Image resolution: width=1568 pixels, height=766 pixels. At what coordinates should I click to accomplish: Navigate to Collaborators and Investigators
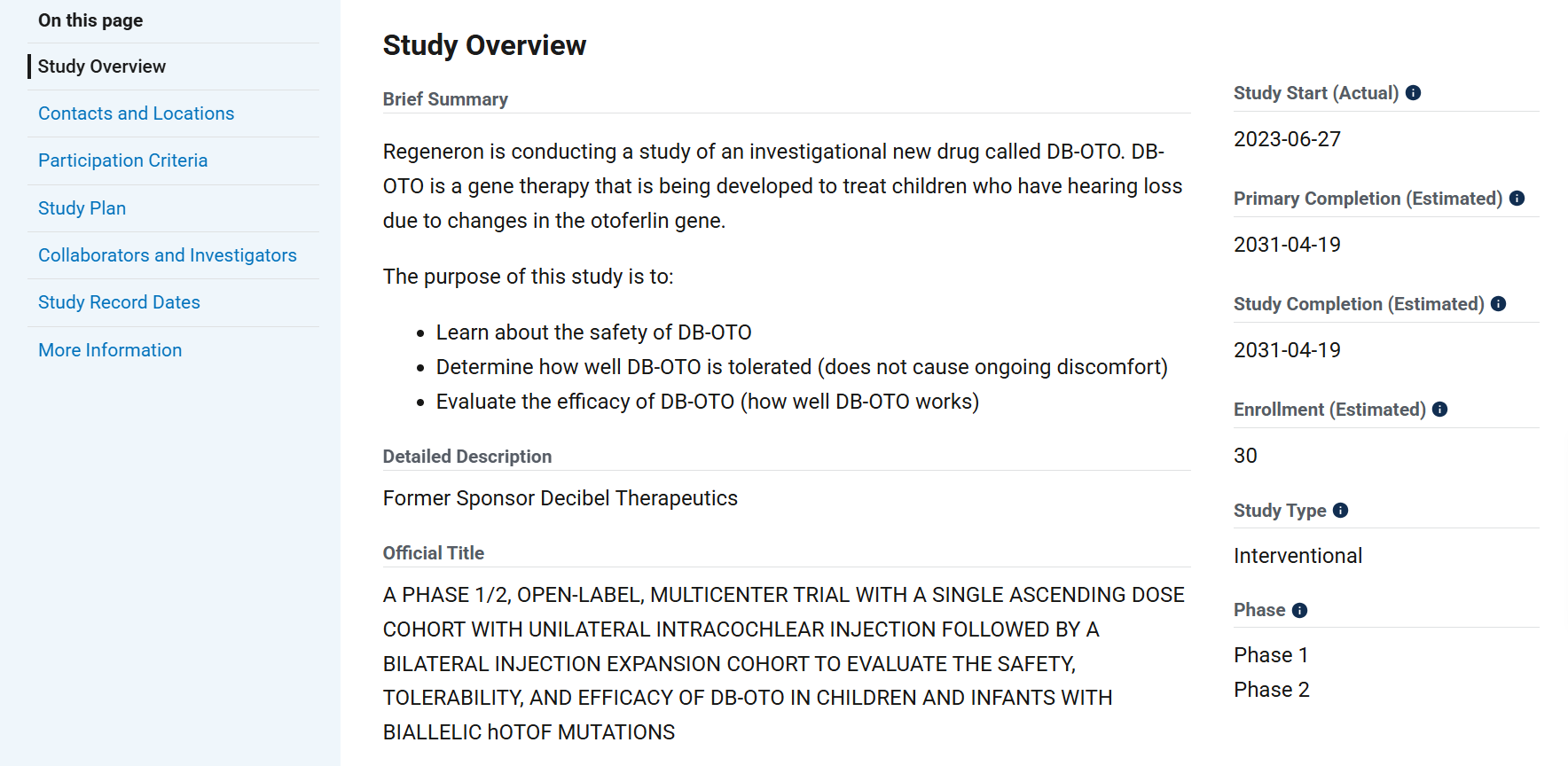[x=167, y=255]
